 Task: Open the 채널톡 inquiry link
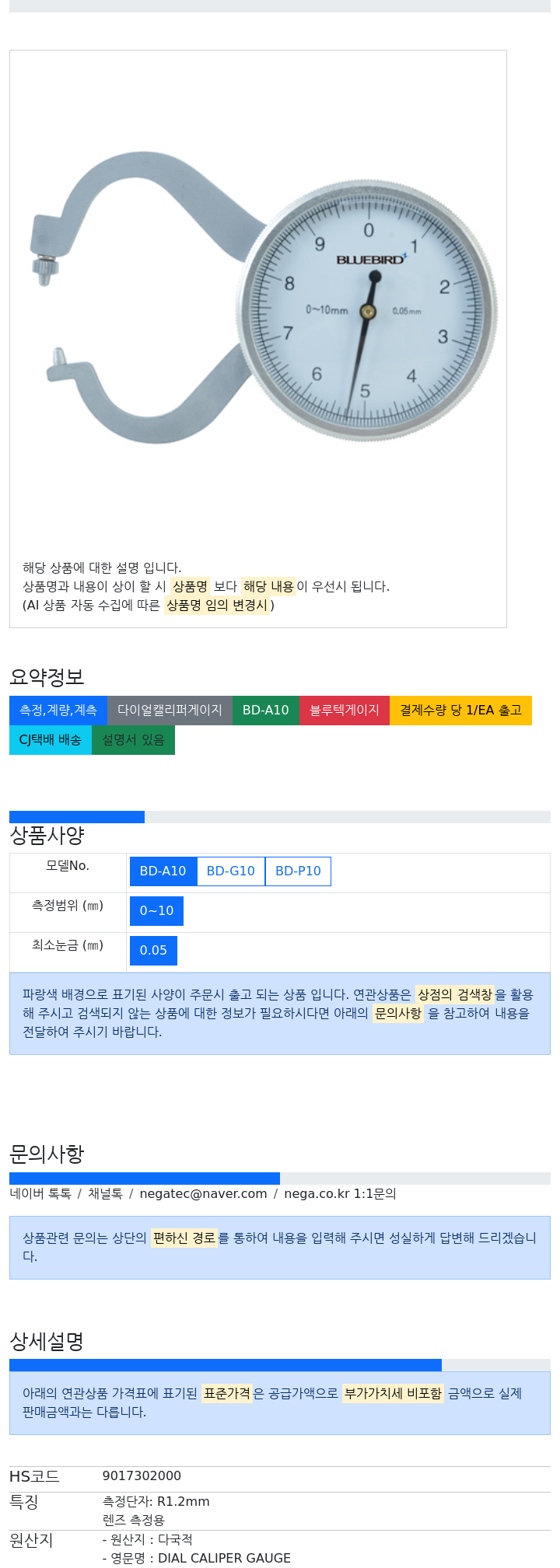coord(105,1193)
